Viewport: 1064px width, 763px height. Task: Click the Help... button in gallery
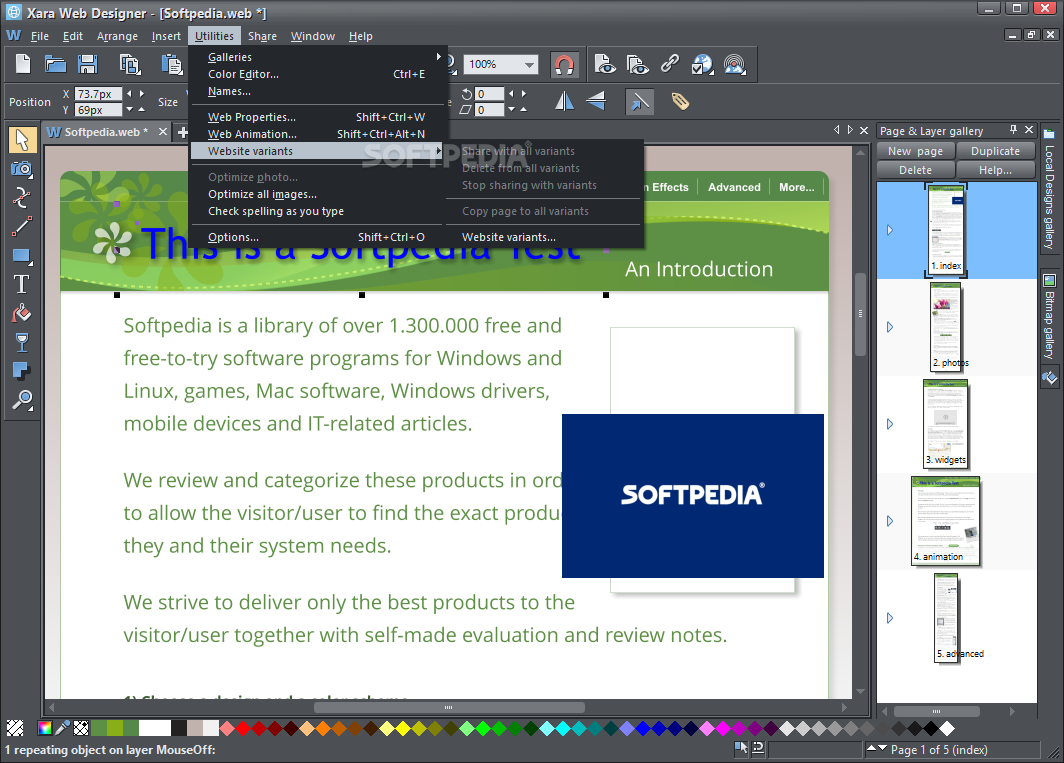(x=995, y=170)
